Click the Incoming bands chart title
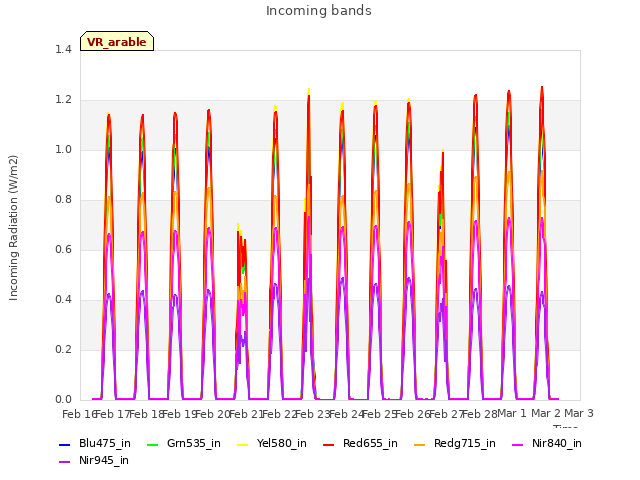Screen dimensions: 640x480 319,11
